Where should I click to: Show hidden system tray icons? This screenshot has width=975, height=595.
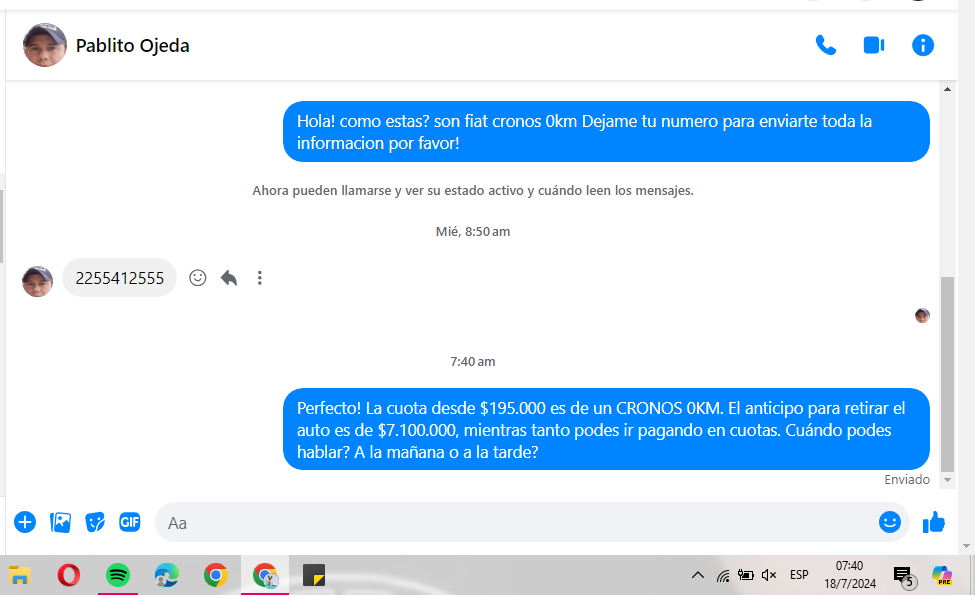pos(698,575)
